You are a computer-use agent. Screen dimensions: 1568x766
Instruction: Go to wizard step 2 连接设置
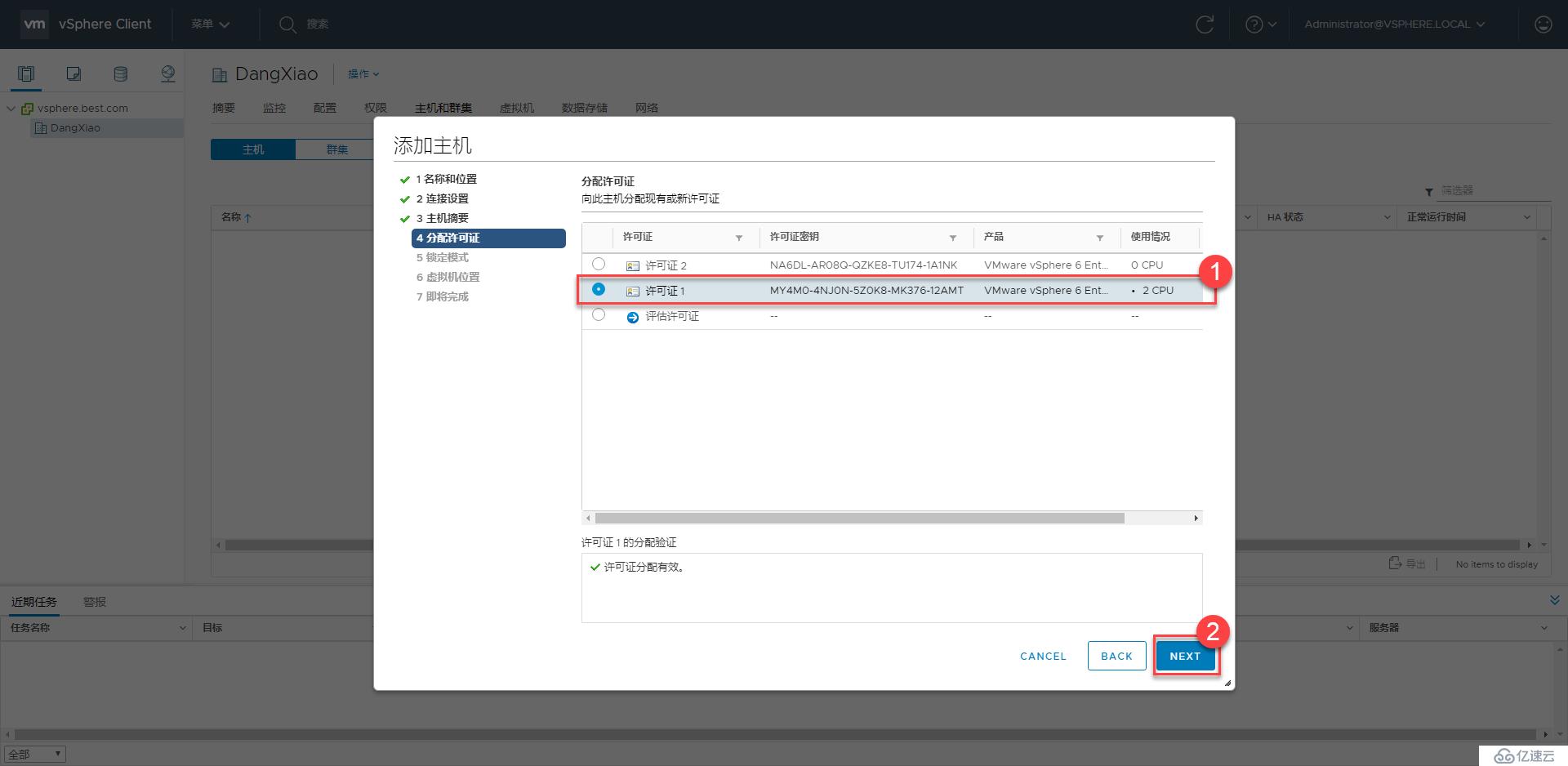point(442,198)
